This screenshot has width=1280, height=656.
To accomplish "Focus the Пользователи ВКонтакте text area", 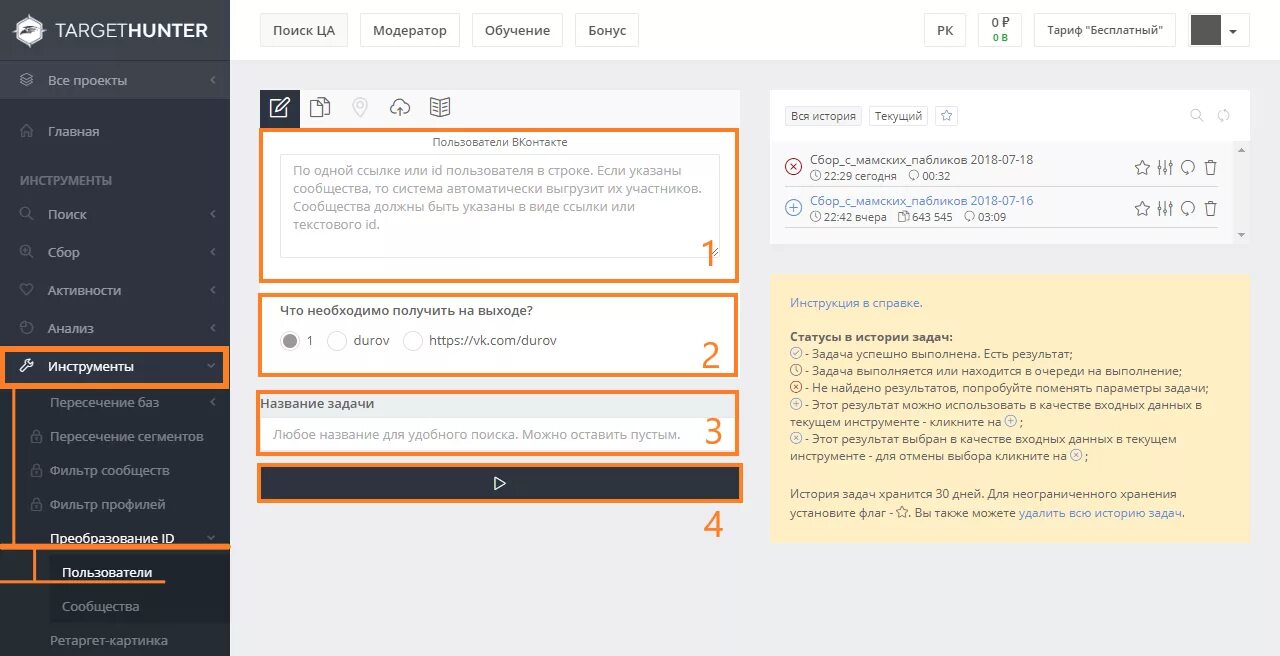I will (499, 206).
